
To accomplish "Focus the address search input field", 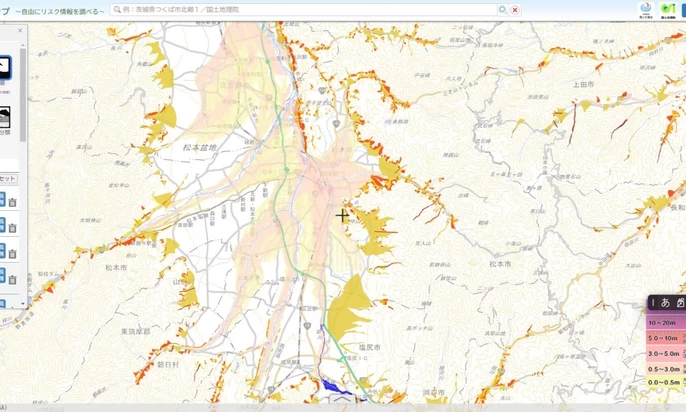I will pyautogui.click(x=300, y=9).
